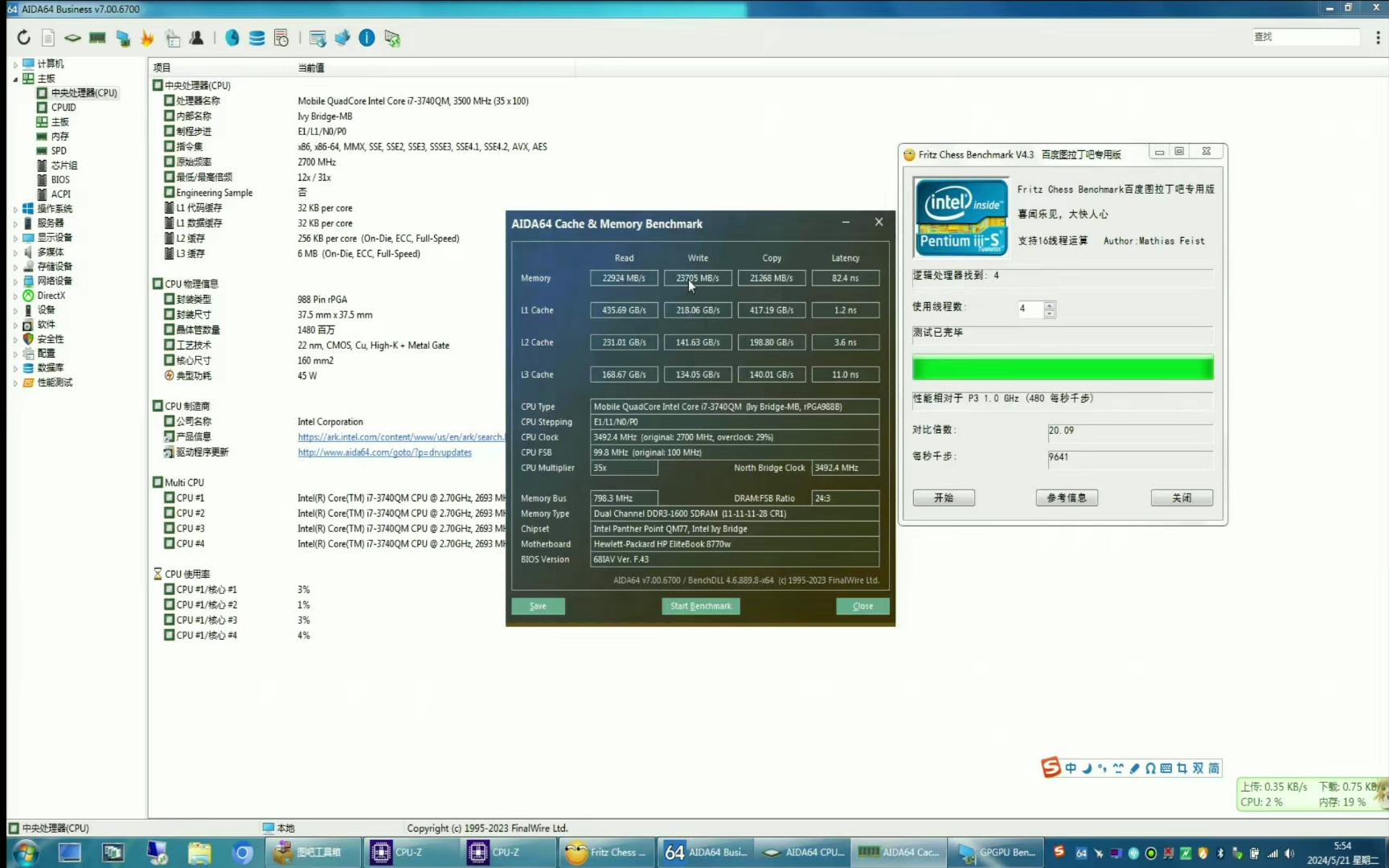Click the monitor diagnostics toolbar icon
The image size is (1389, 868).
point(123,38)
